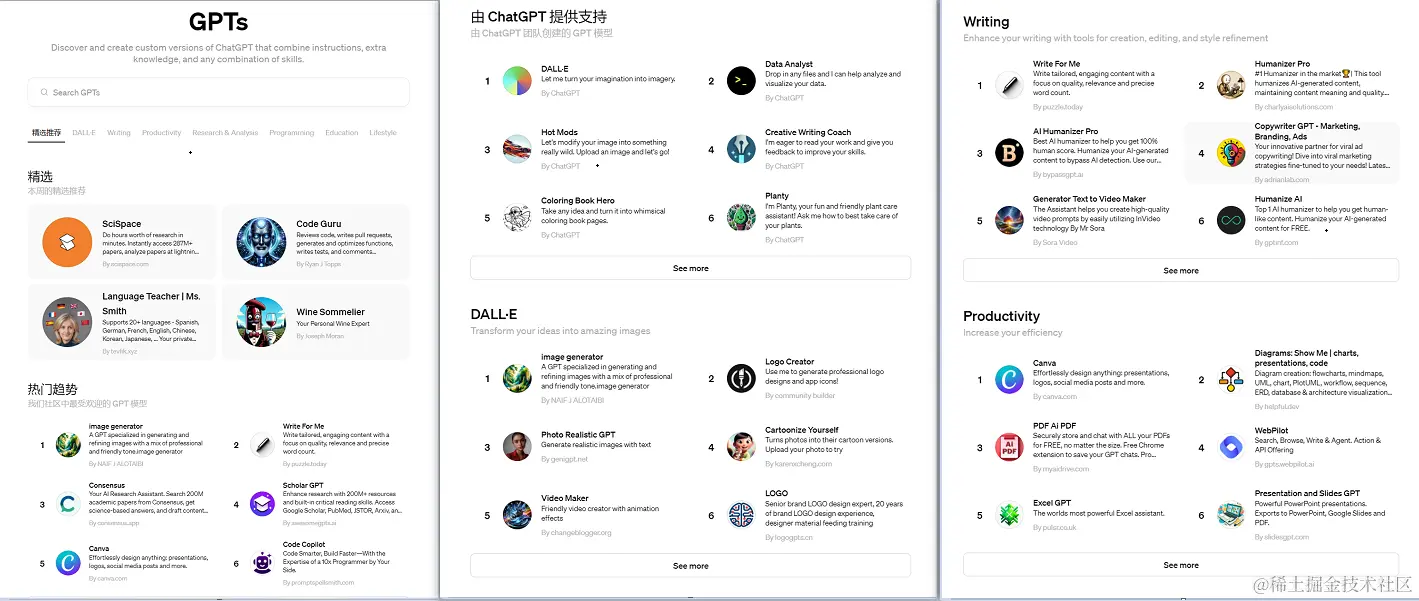Viewport: 1419px width, 601px height.
Task: Open the Data Analyst terminal icon
Action: 741,81
